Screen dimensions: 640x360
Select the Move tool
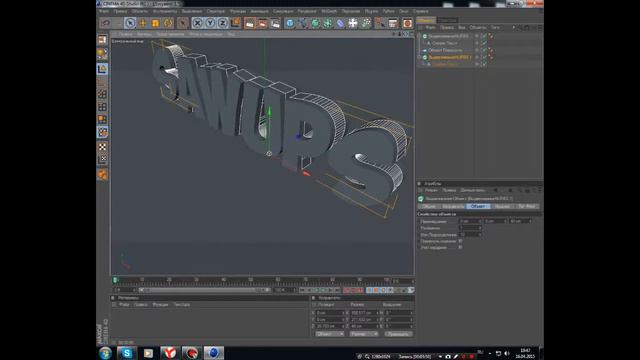pyautogui.click(x=142, y=23)
